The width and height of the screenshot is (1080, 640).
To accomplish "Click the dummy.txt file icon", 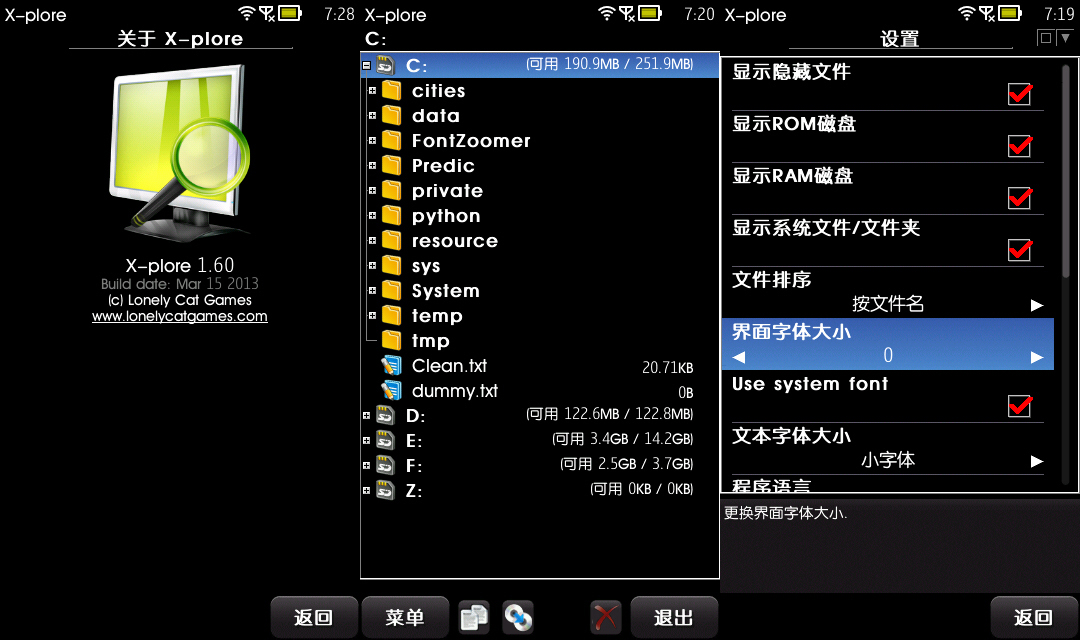I will [391, 391].
